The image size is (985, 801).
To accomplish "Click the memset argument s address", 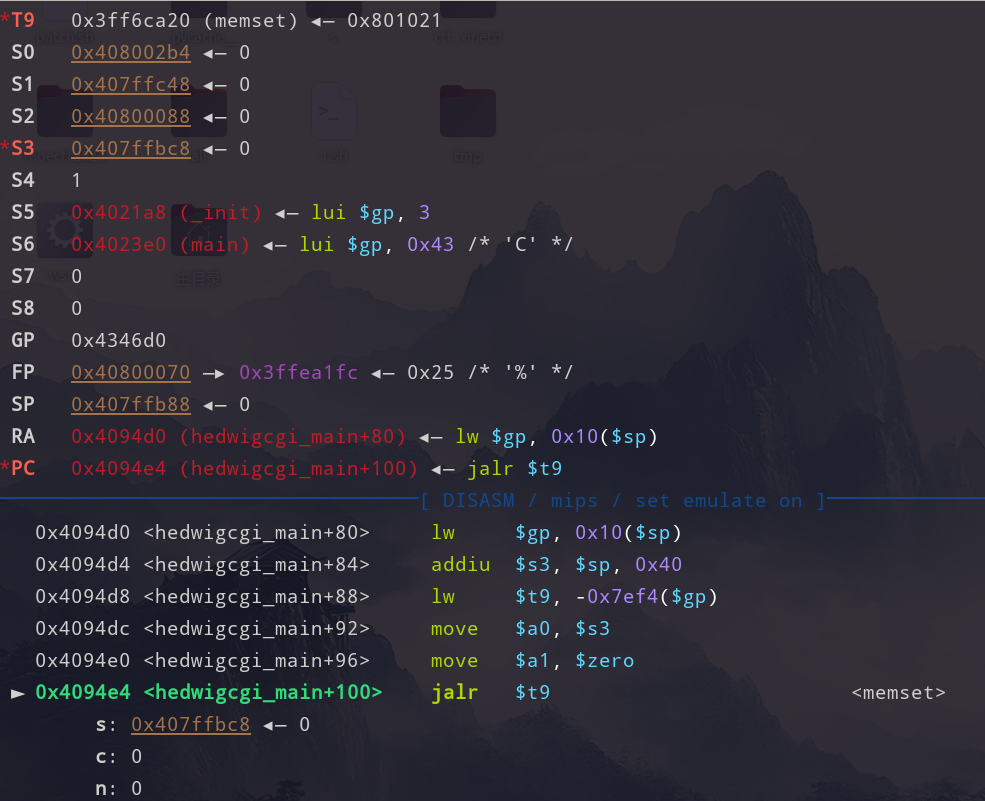I will pyautogui.click(x=190, y=724).
